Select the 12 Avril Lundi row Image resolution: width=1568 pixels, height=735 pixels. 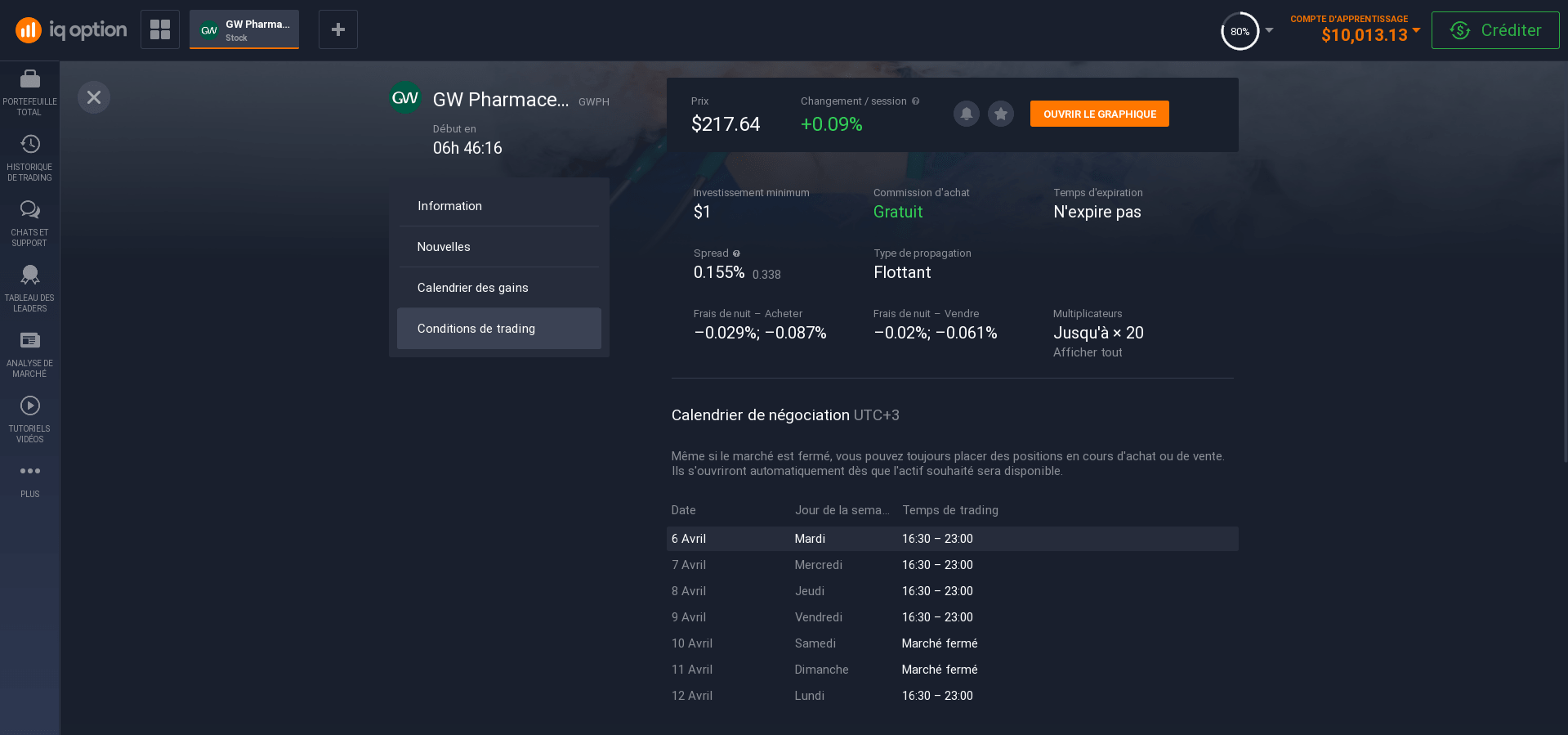pos(953,696)
